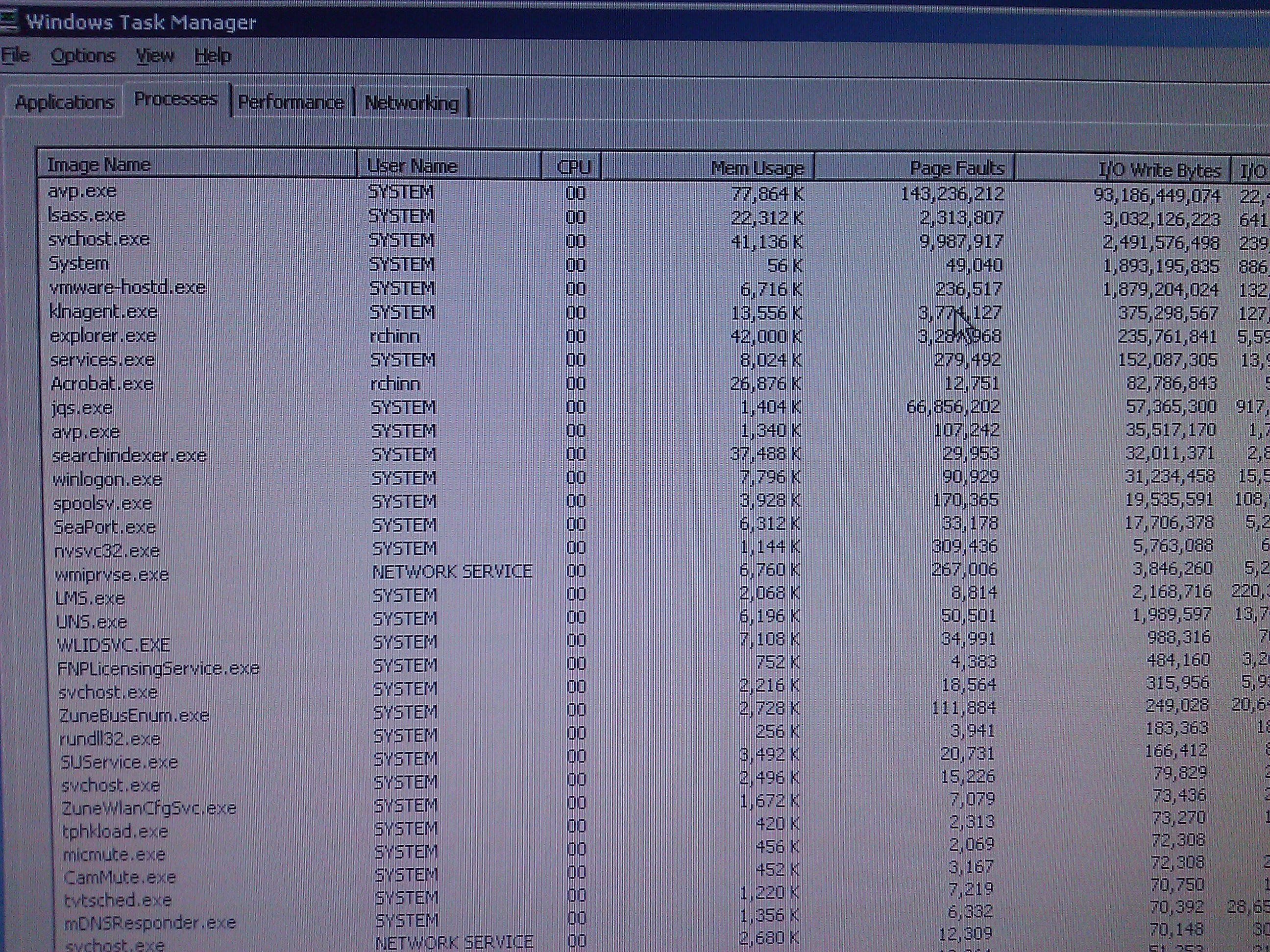
Task: Open the File menu
Action: pos(15,55)
